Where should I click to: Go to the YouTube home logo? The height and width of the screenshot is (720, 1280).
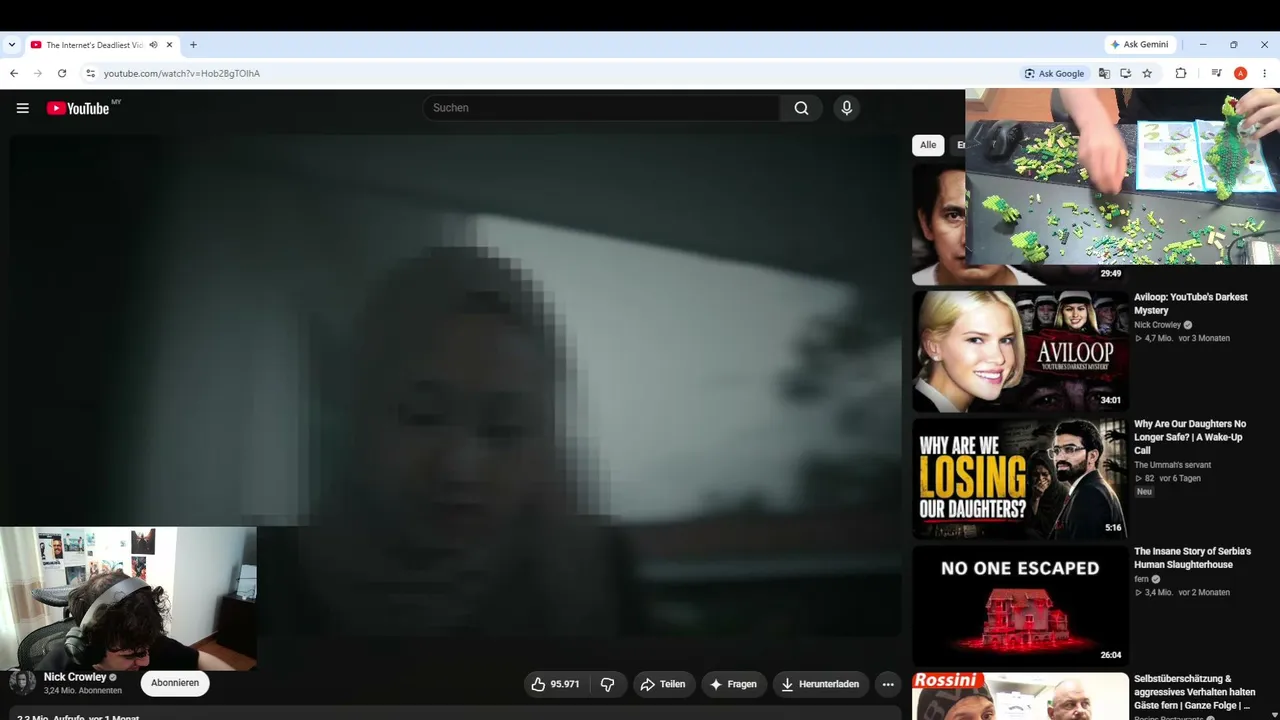[x=78, y=108]
